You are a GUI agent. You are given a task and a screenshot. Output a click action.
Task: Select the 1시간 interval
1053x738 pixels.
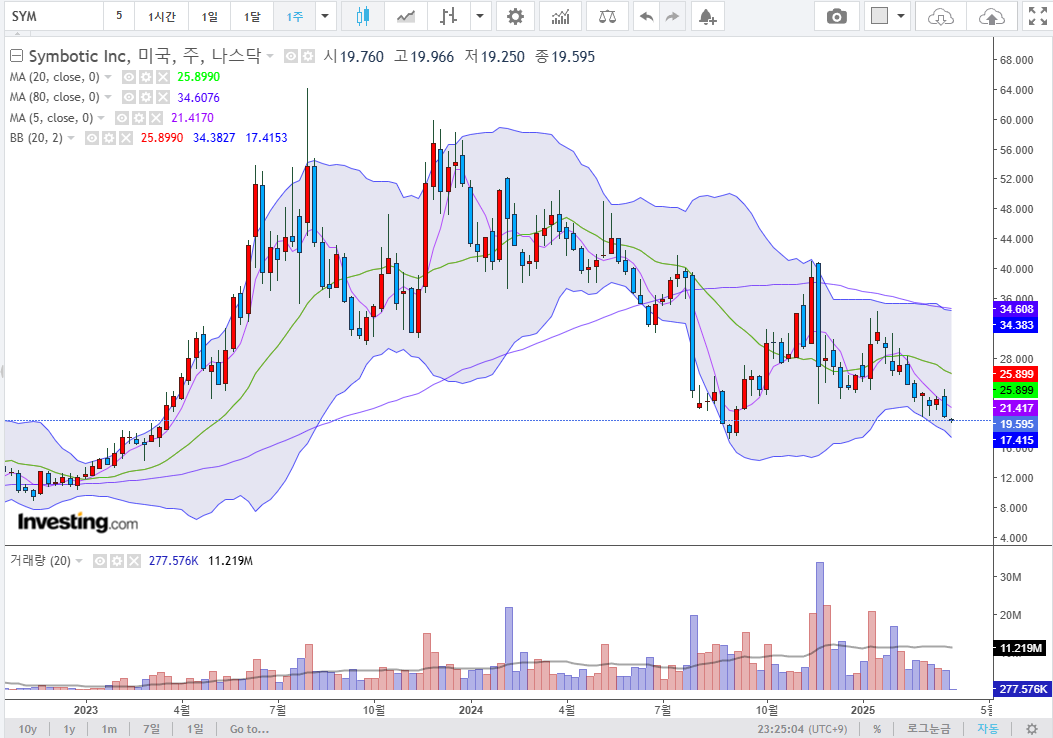coord(162,16)
